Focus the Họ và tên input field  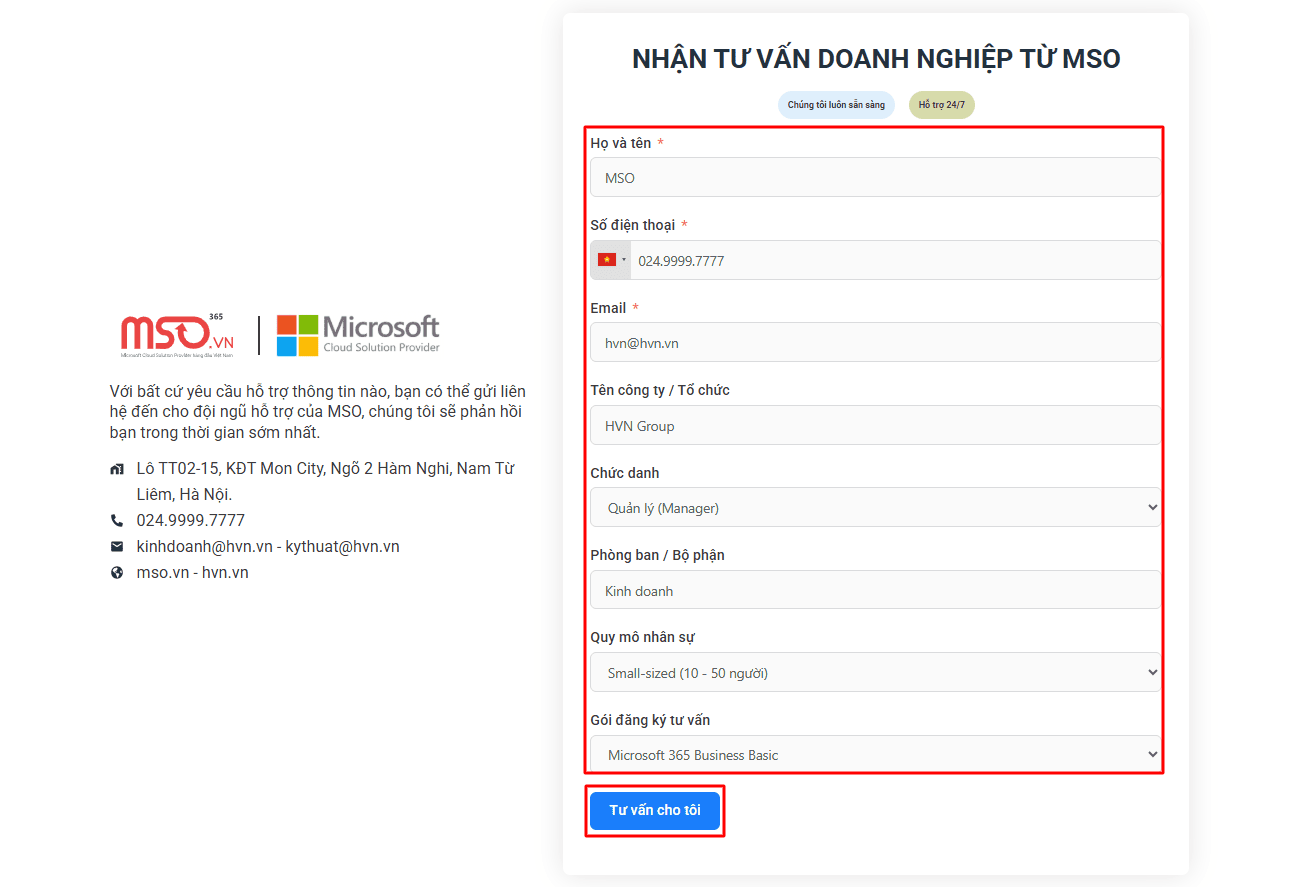tap(875, 178)
